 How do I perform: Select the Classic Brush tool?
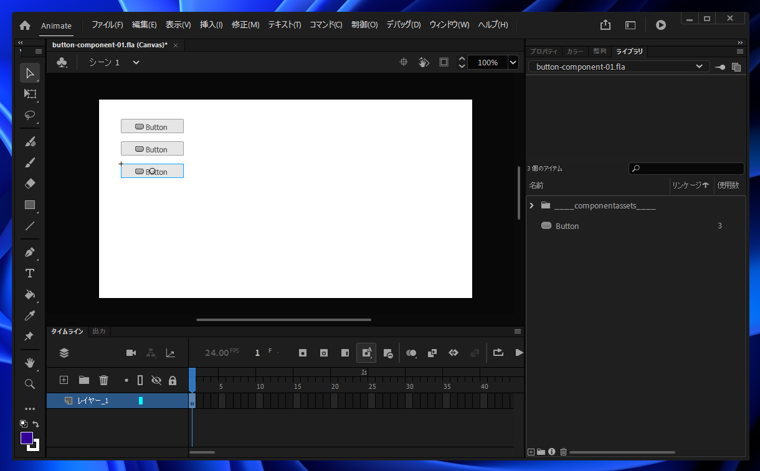30,162
